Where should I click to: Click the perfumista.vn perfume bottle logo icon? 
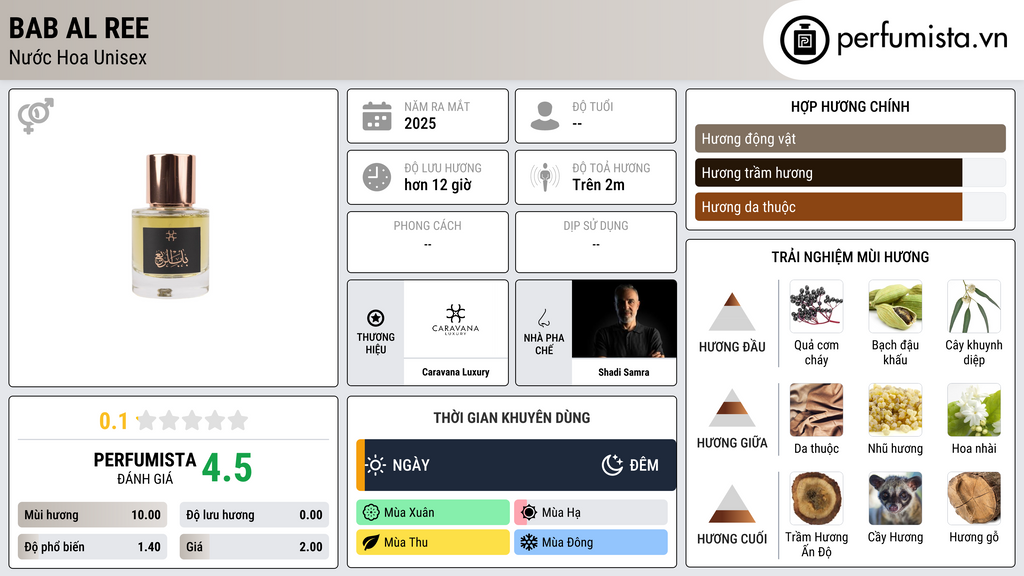pyautogui.click(x=805, y=40)
